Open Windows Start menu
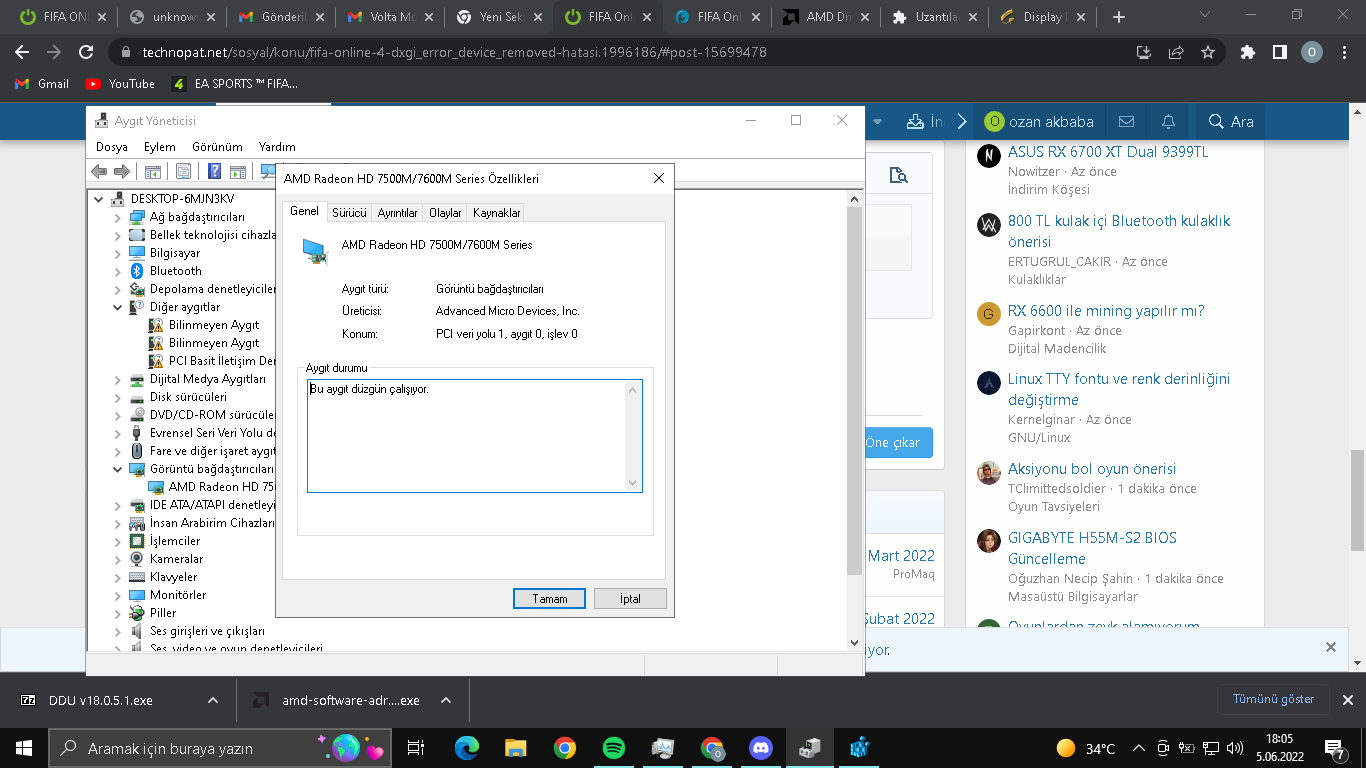Image resolution: width=1366 pixels, height=768 pixels. click(x=23, y=748)
